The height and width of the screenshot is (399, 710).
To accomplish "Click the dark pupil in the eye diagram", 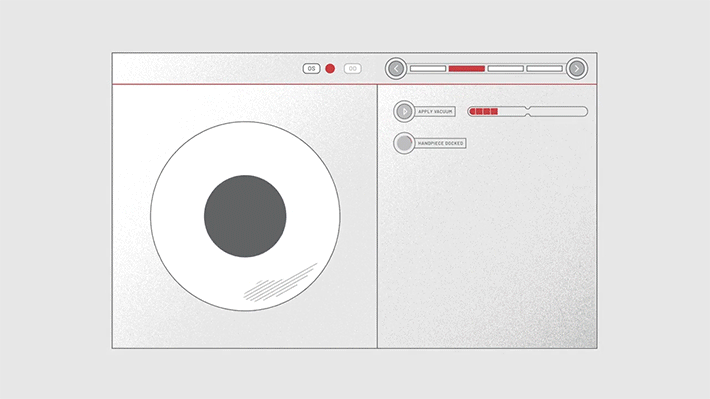I will click(x=245, y=216).
